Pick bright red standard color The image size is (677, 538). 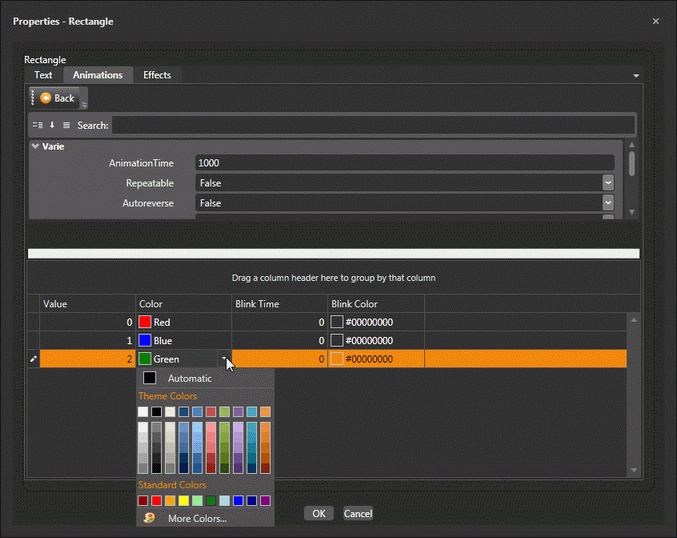click(x=156, y=500)
